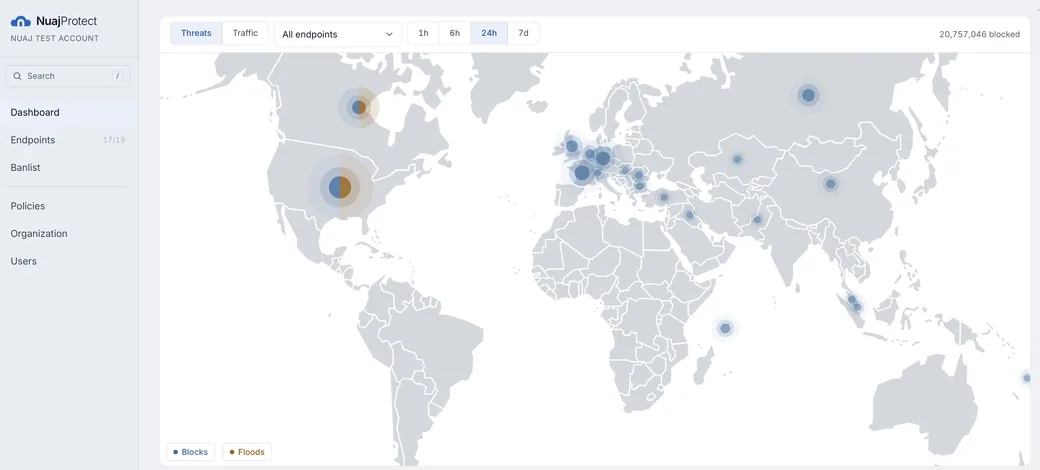This screenshot has height=470, width=1040.
Task: Select the threat marker east of Madagascar
Action: tap(725, 328)
